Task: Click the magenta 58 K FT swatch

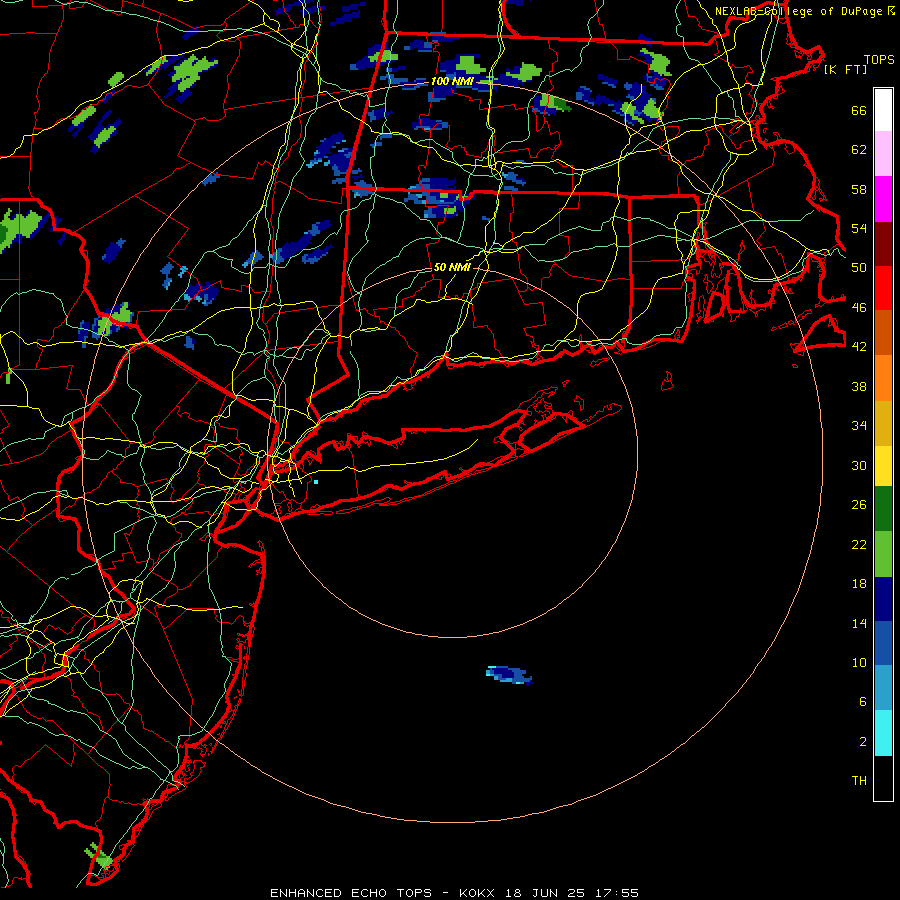Action: click(x=883, y=199)
